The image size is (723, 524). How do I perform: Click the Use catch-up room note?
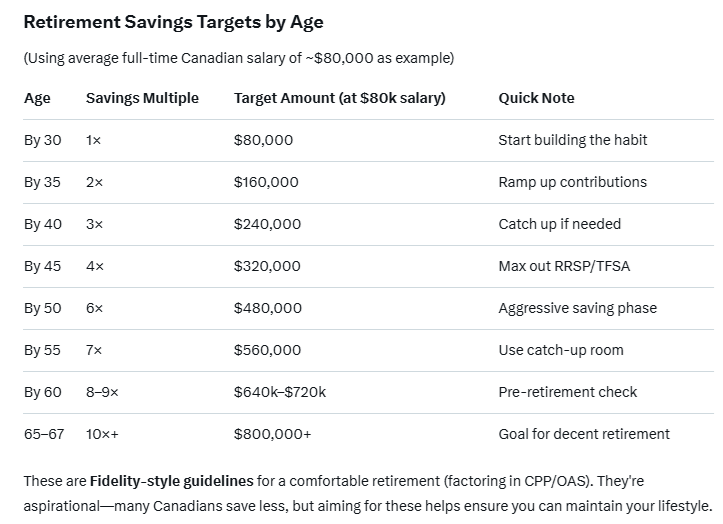coord(560,350)
